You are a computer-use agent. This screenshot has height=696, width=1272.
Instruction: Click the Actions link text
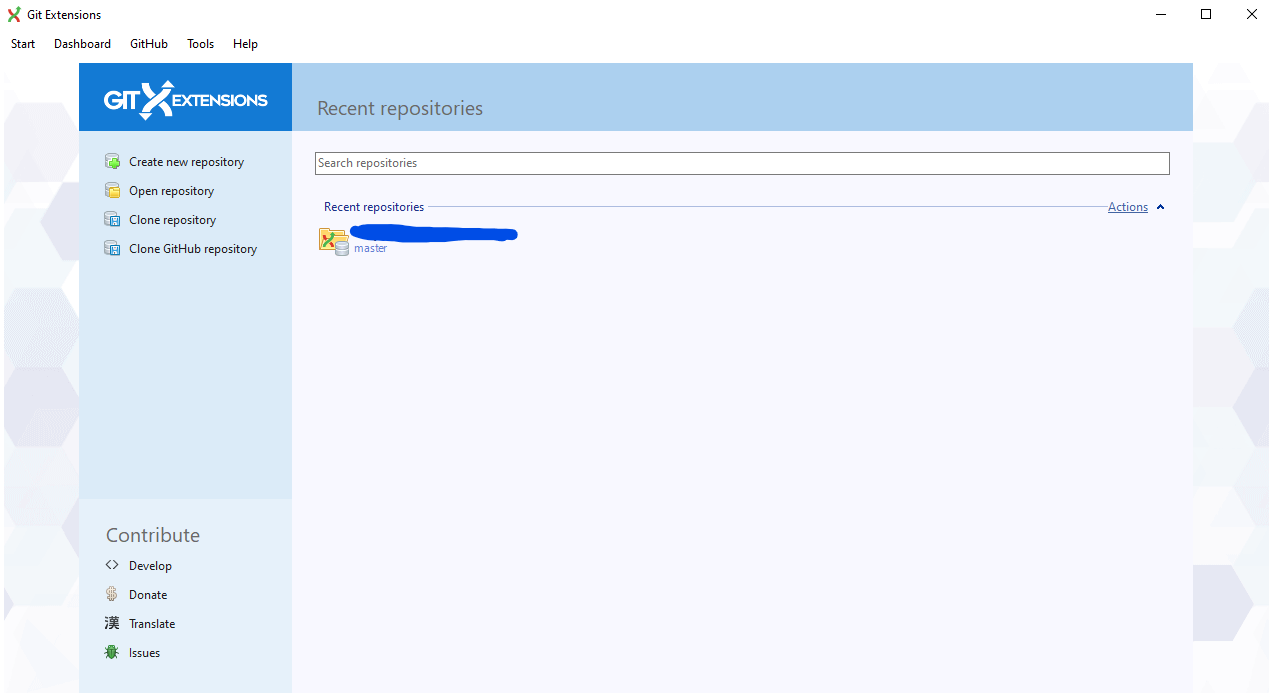(1128, 207)
